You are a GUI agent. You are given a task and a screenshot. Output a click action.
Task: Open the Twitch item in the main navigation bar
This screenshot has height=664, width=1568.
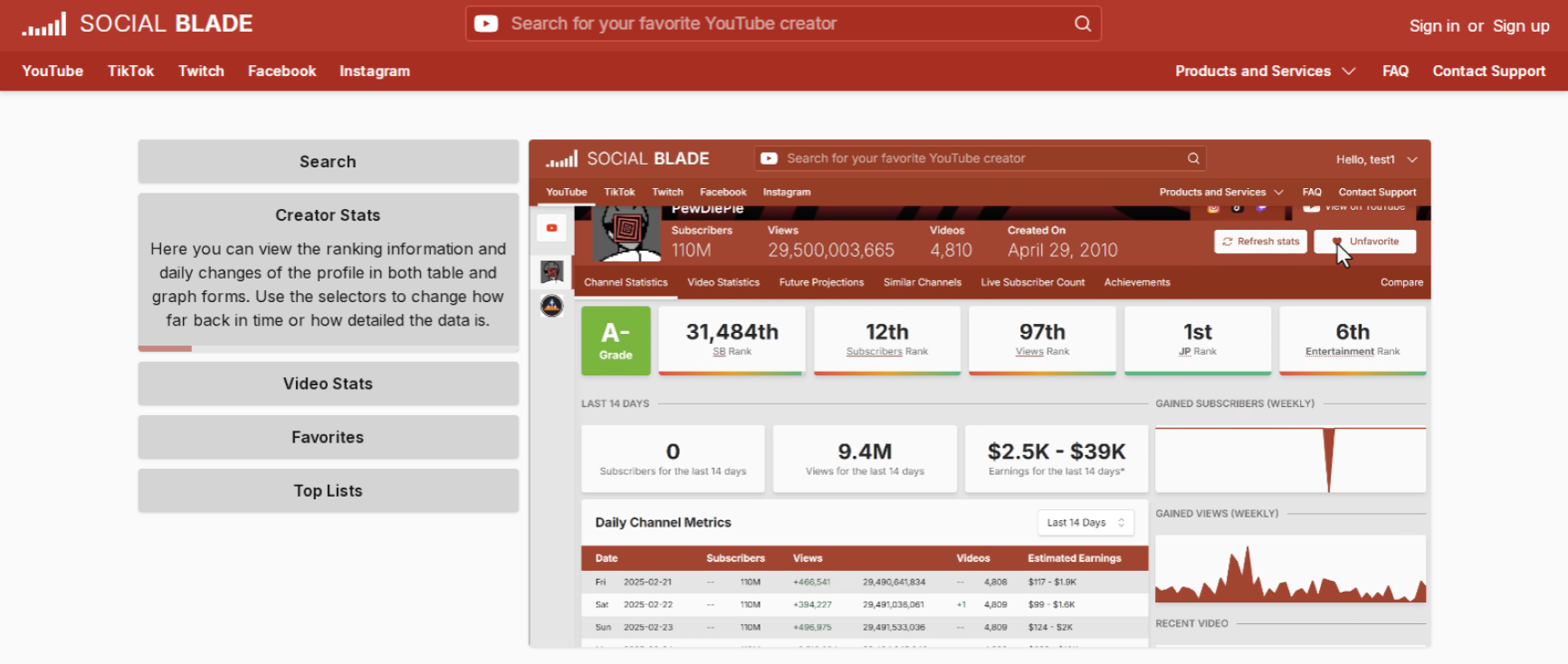coord(201,71)
